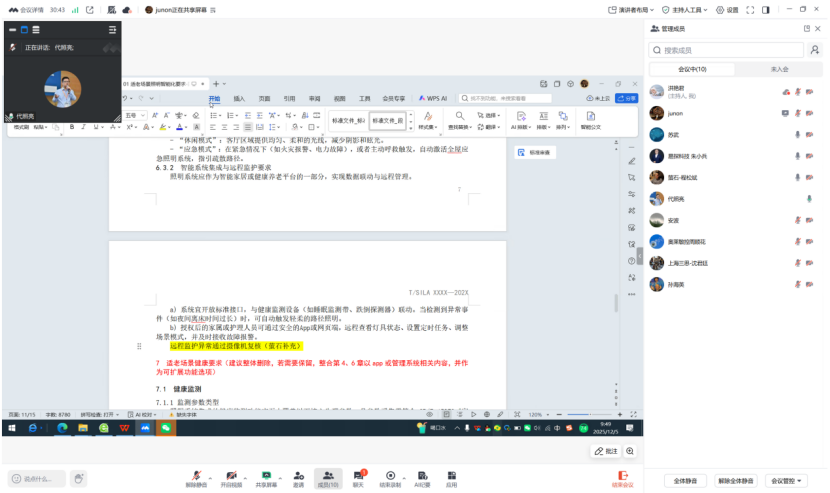Open meeting details in top-left
This screenshot has height=493, width=830.
28,10
